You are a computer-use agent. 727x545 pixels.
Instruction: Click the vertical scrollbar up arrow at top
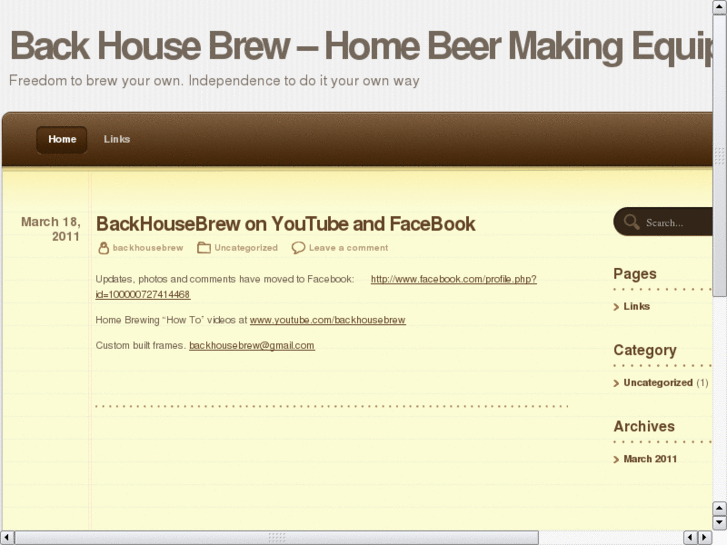point(719,6)
